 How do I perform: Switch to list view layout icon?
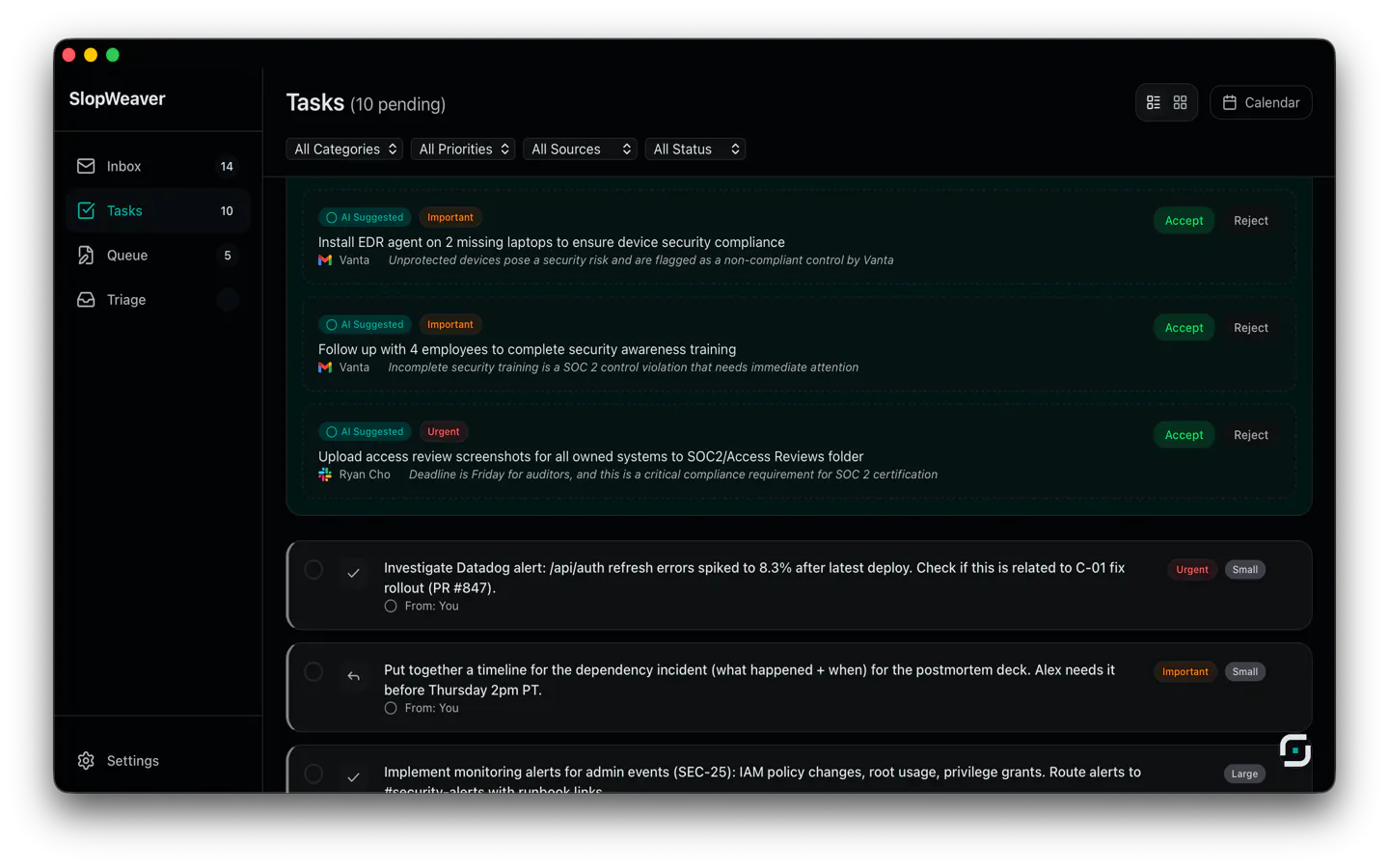[x=1153, y=102]
